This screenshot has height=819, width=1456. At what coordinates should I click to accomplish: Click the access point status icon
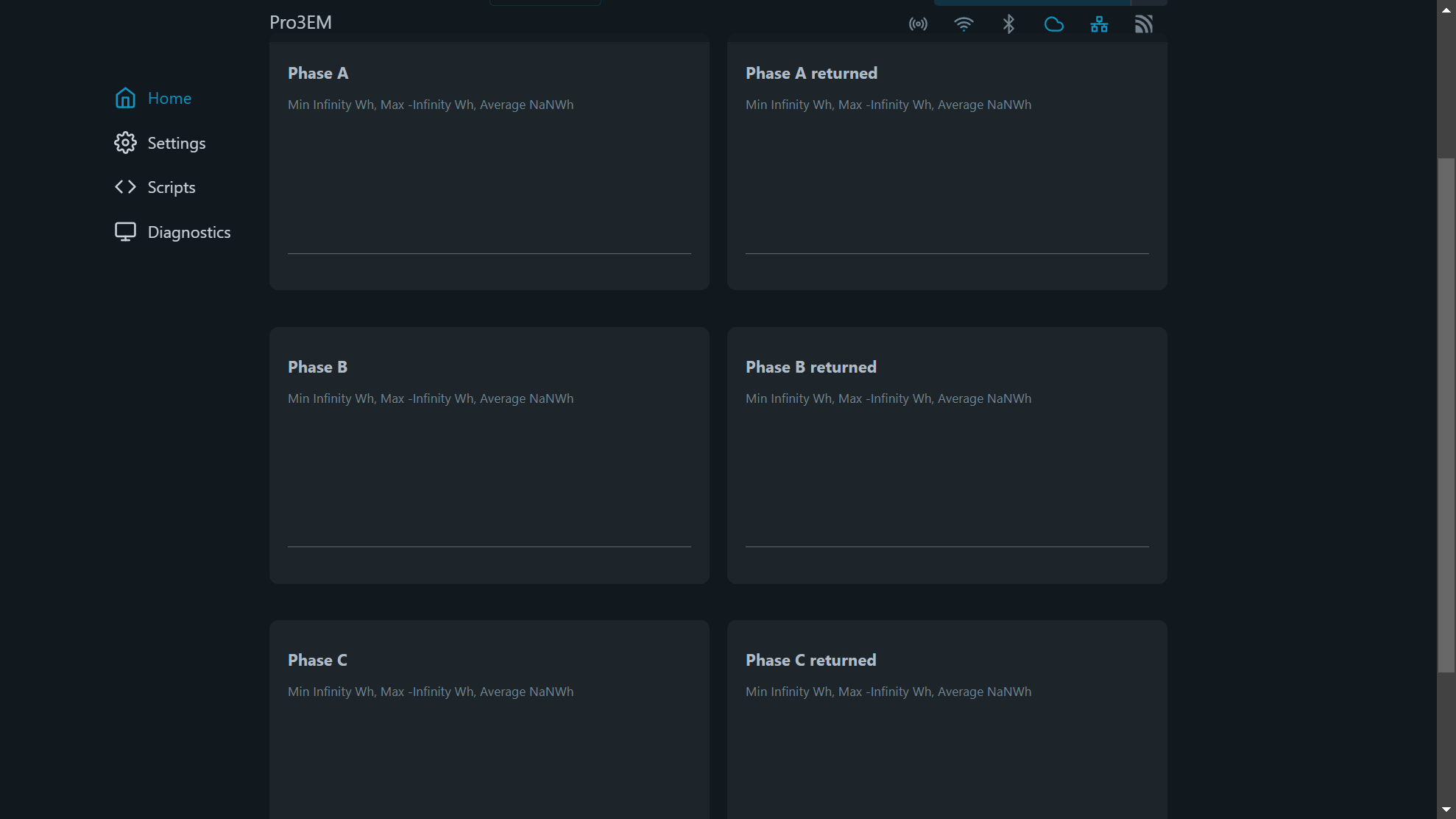[x=918, y=24]
